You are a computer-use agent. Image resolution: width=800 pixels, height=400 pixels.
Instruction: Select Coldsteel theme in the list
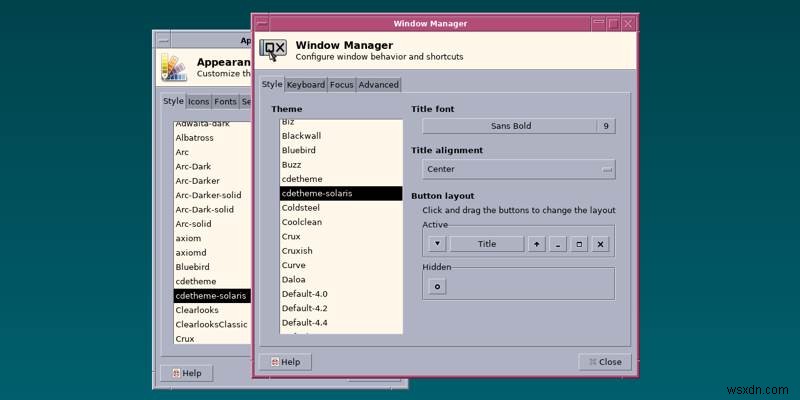click(x=341, y=208)
